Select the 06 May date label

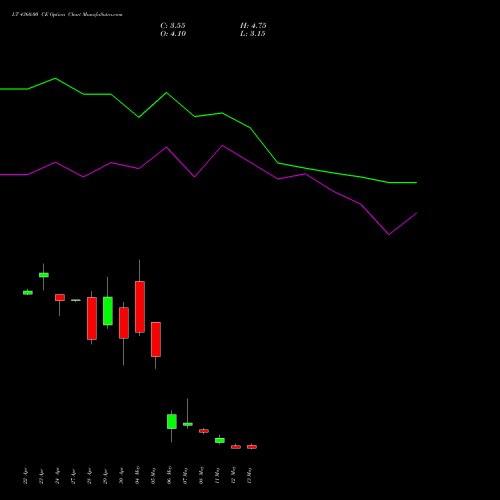coord(170,475)
